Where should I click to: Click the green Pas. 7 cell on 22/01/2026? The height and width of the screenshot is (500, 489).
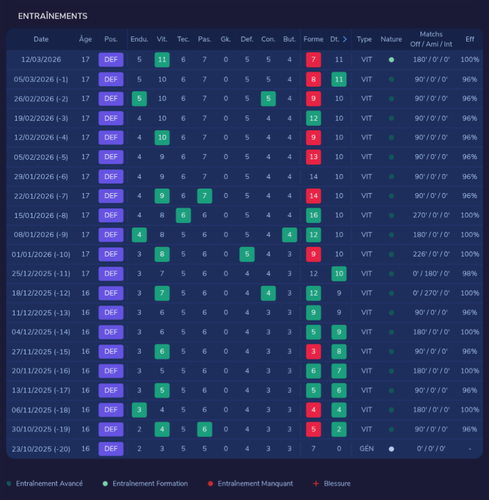click(205, 196)
